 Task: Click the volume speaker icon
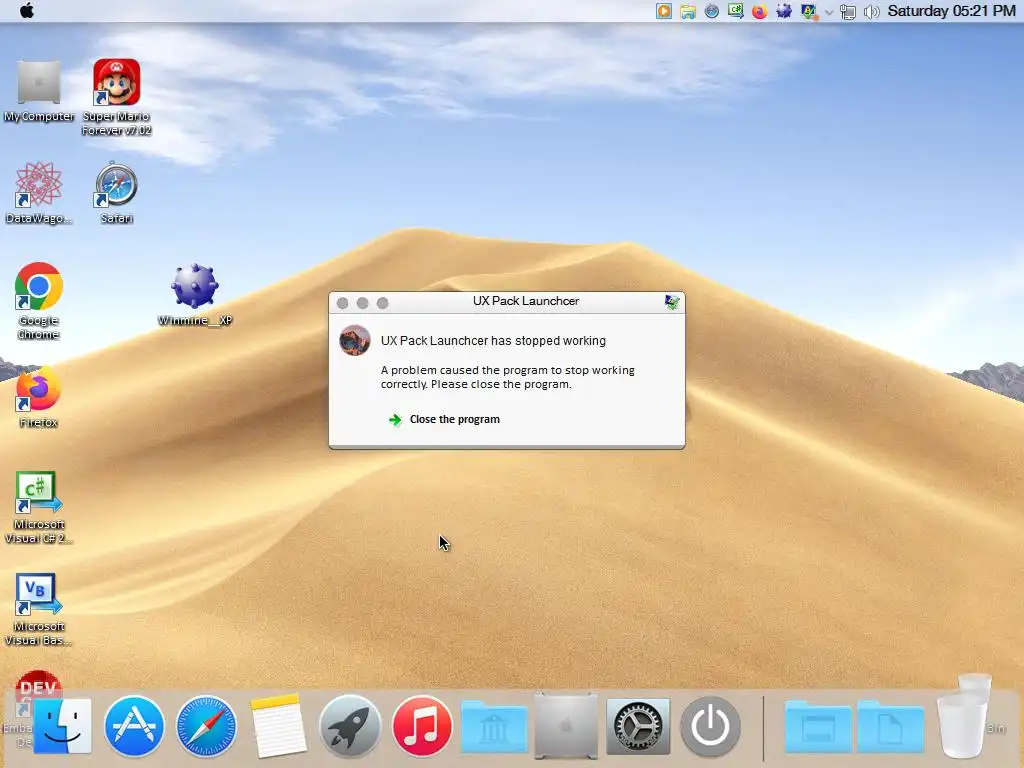pyautogui.click(x=872, y=12)
